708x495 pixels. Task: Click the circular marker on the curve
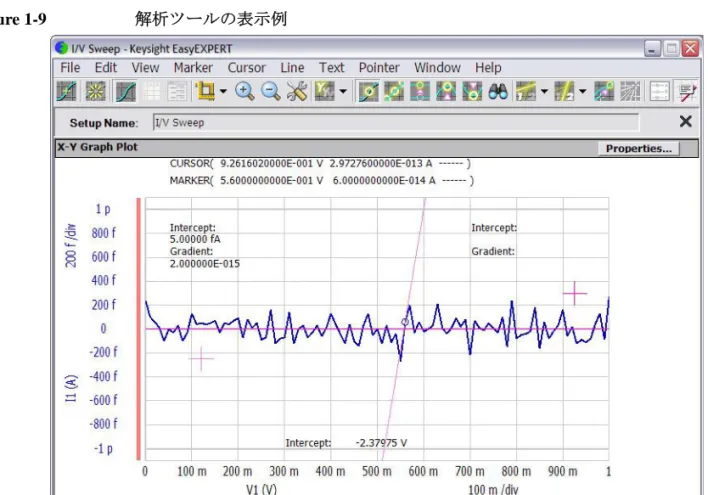click(405, 322)
